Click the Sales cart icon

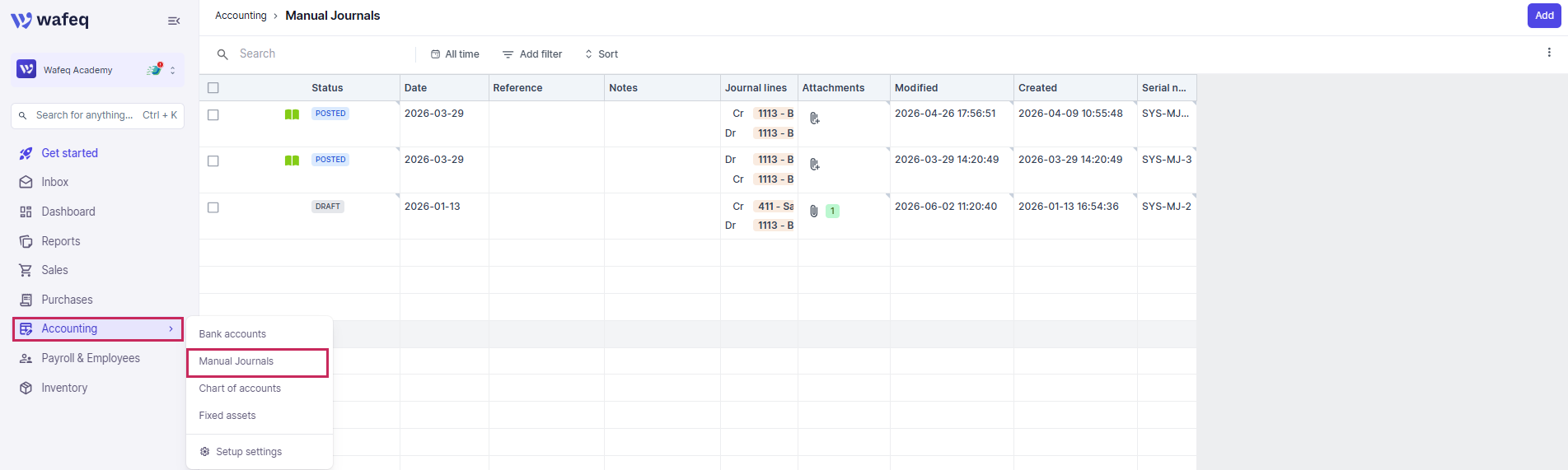(x=26, y=270)
